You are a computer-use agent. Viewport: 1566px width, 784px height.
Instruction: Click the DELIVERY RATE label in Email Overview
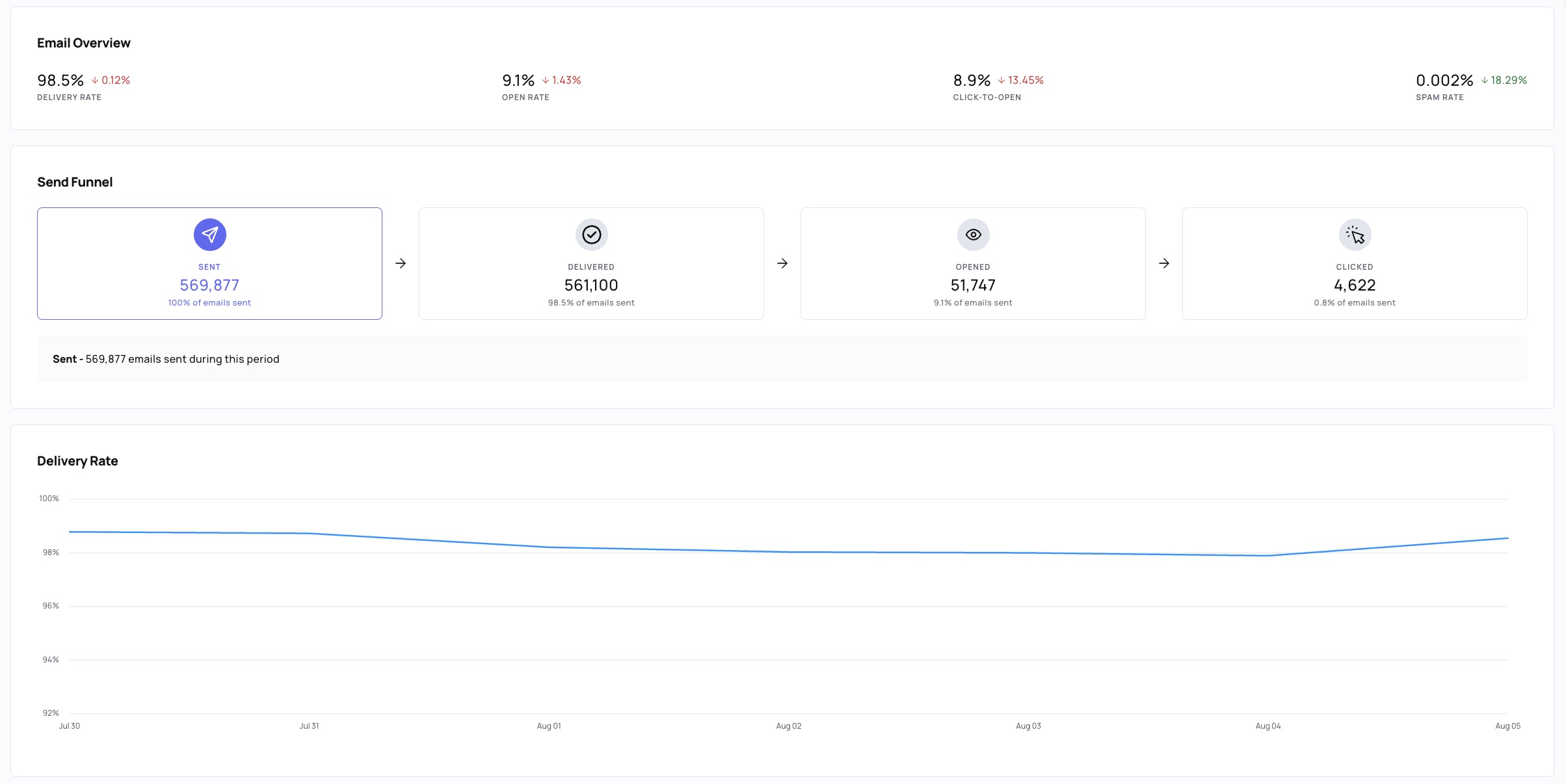69,98
